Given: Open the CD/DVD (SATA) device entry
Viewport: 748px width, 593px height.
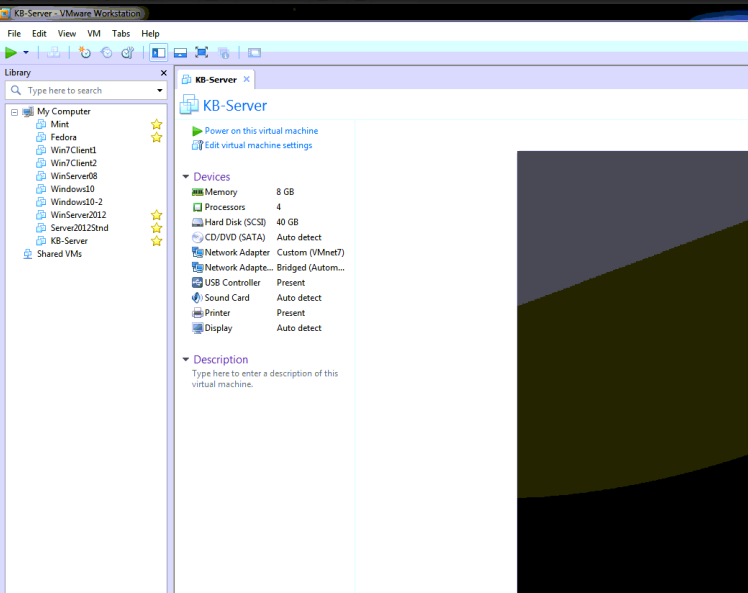Looking at the screenshot, I should click(235, 237).
